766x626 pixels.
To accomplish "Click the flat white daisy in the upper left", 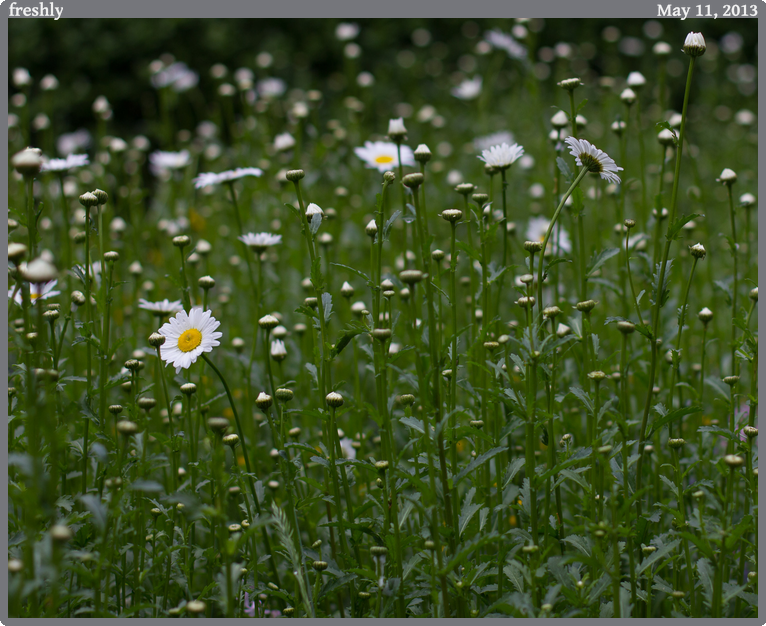I will click(x=227, y=177).
